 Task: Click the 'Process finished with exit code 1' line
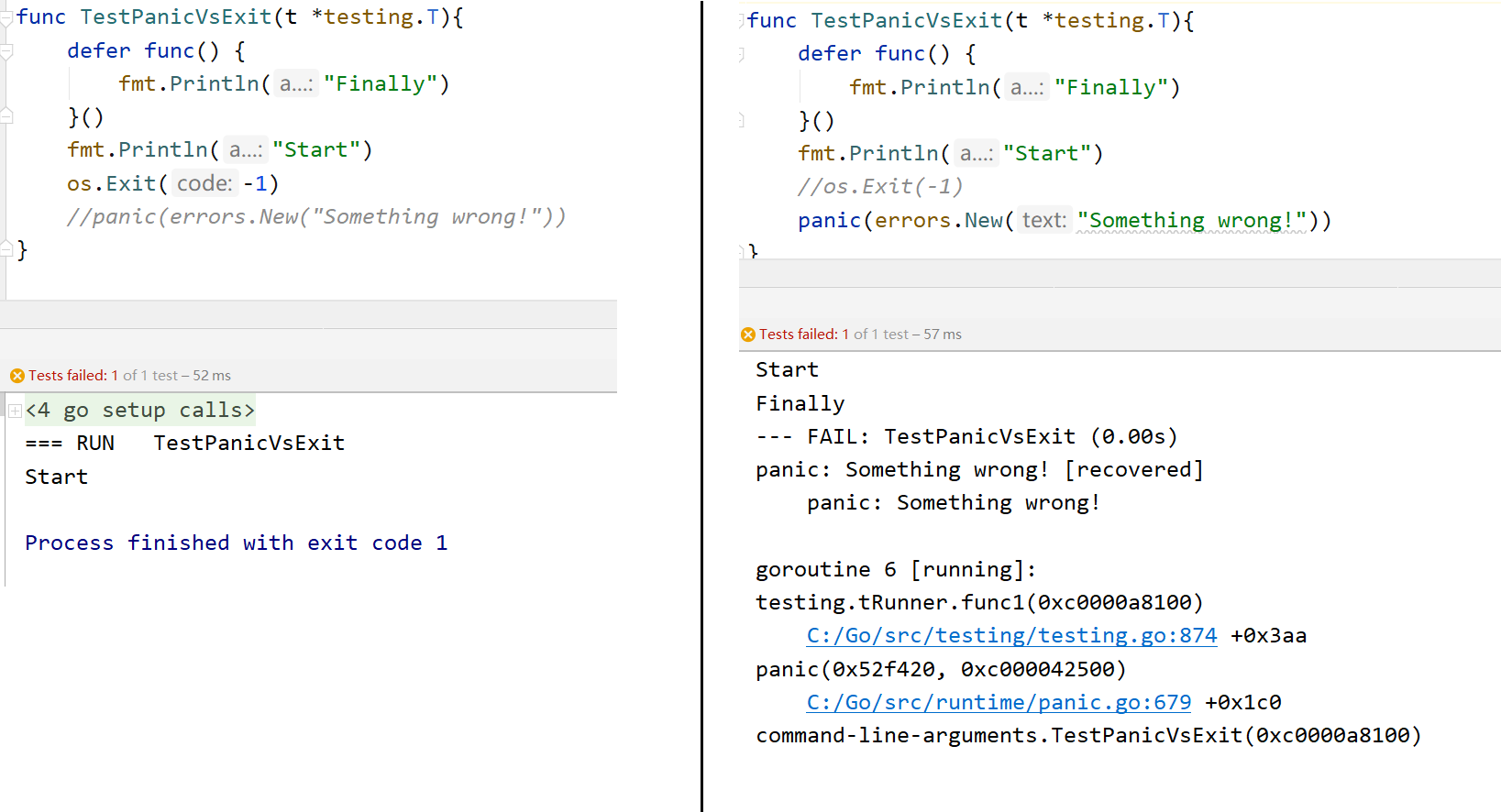[236, 543]
